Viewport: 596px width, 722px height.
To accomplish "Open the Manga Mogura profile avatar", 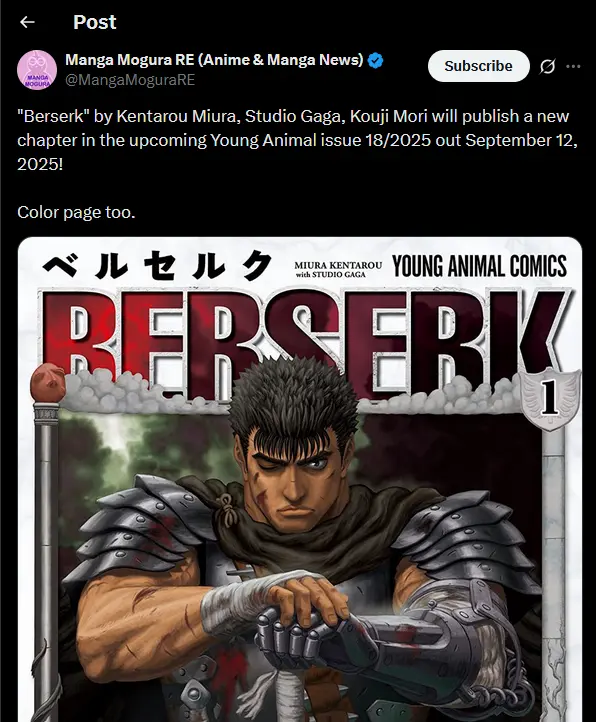I will pos(37,70).
